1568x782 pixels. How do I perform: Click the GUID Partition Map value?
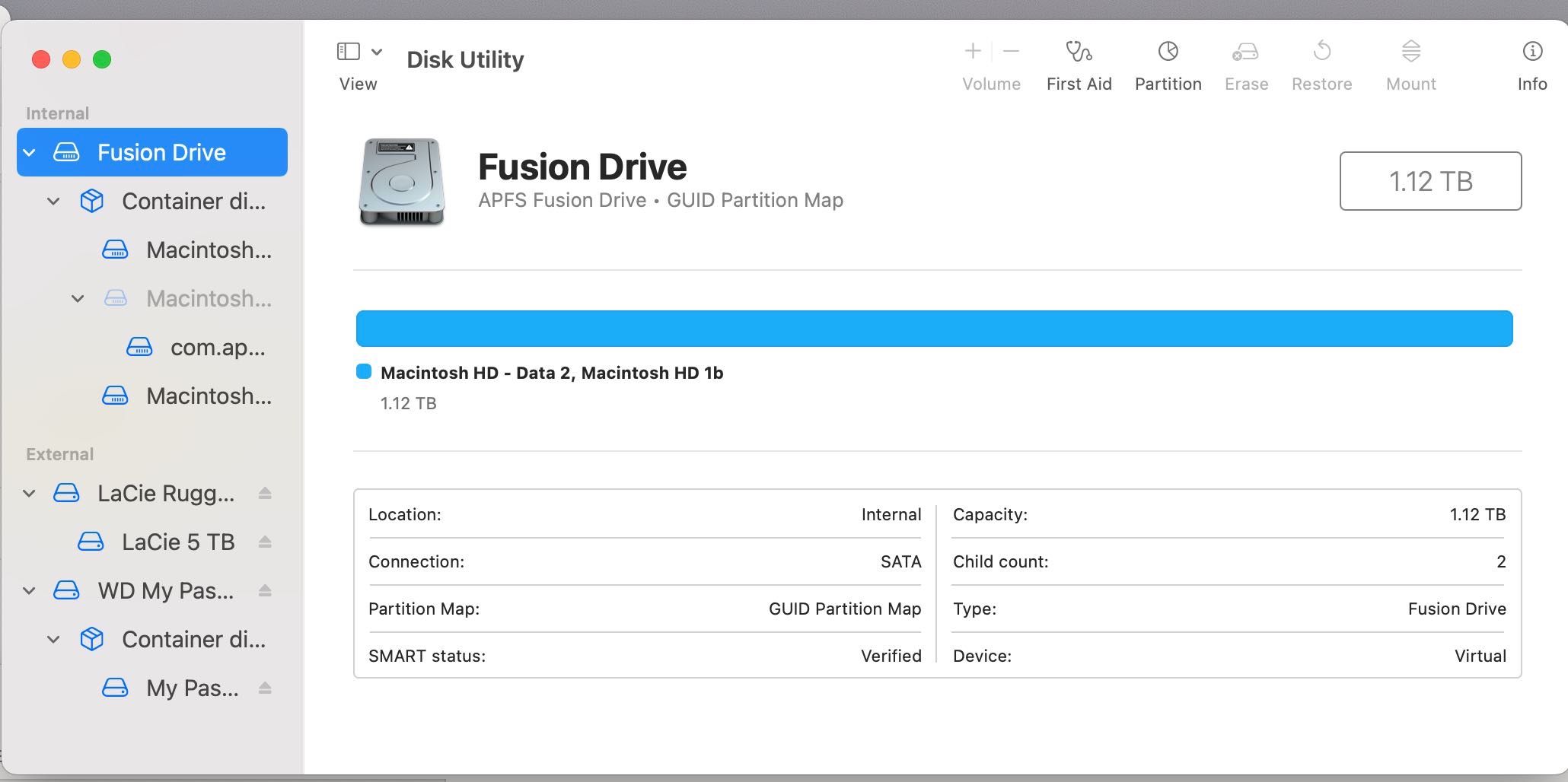845,609
